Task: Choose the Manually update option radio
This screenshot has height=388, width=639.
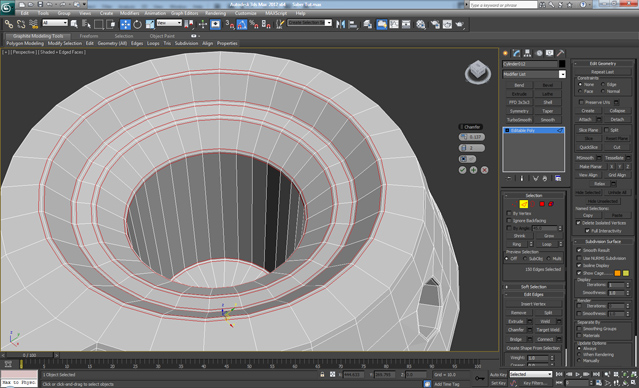Action: click(x=579, y=361)
